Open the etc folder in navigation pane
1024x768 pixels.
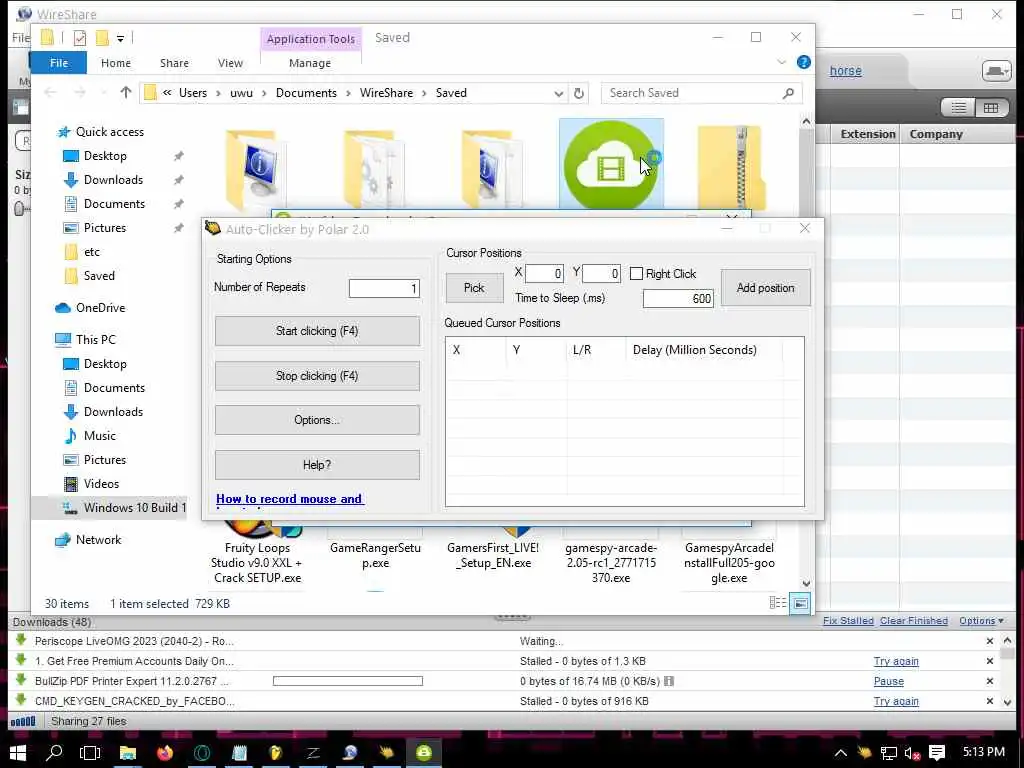91,252
